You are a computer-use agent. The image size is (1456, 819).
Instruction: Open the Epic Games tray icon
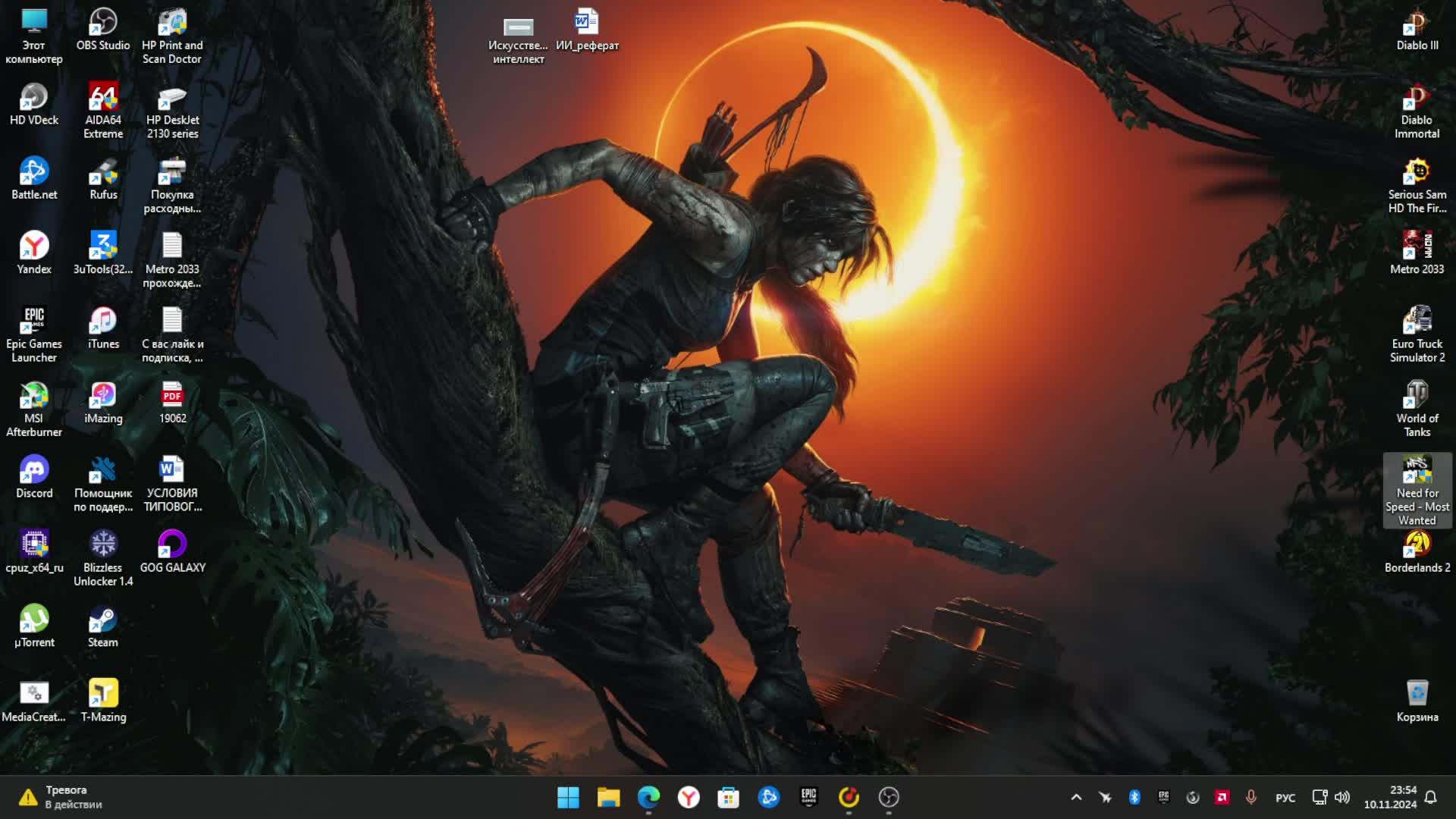pos(1163,797)
